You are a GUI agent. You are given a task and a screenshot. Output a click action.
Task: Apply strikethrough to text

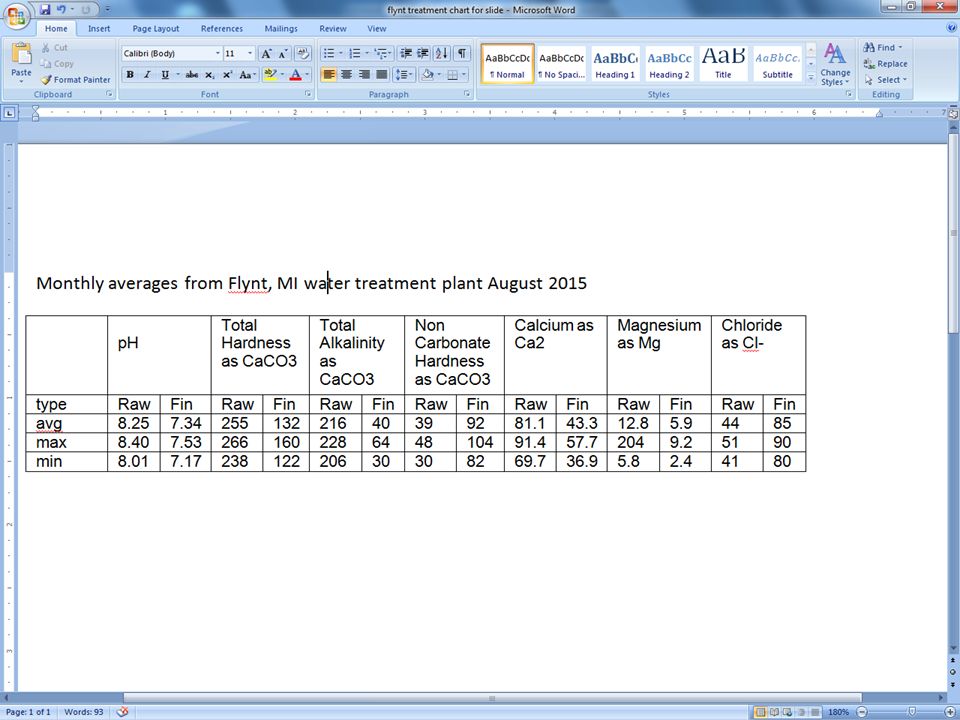[x=192, y=75]
